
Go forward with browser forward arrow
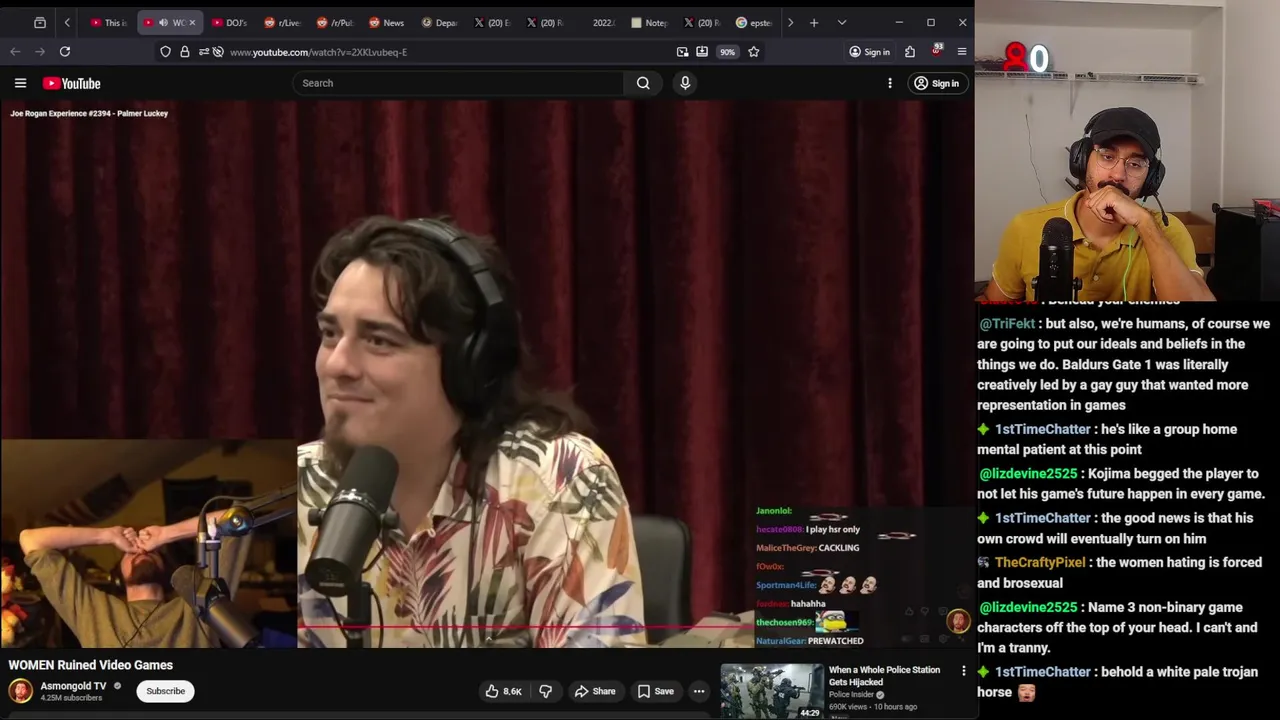39,52
